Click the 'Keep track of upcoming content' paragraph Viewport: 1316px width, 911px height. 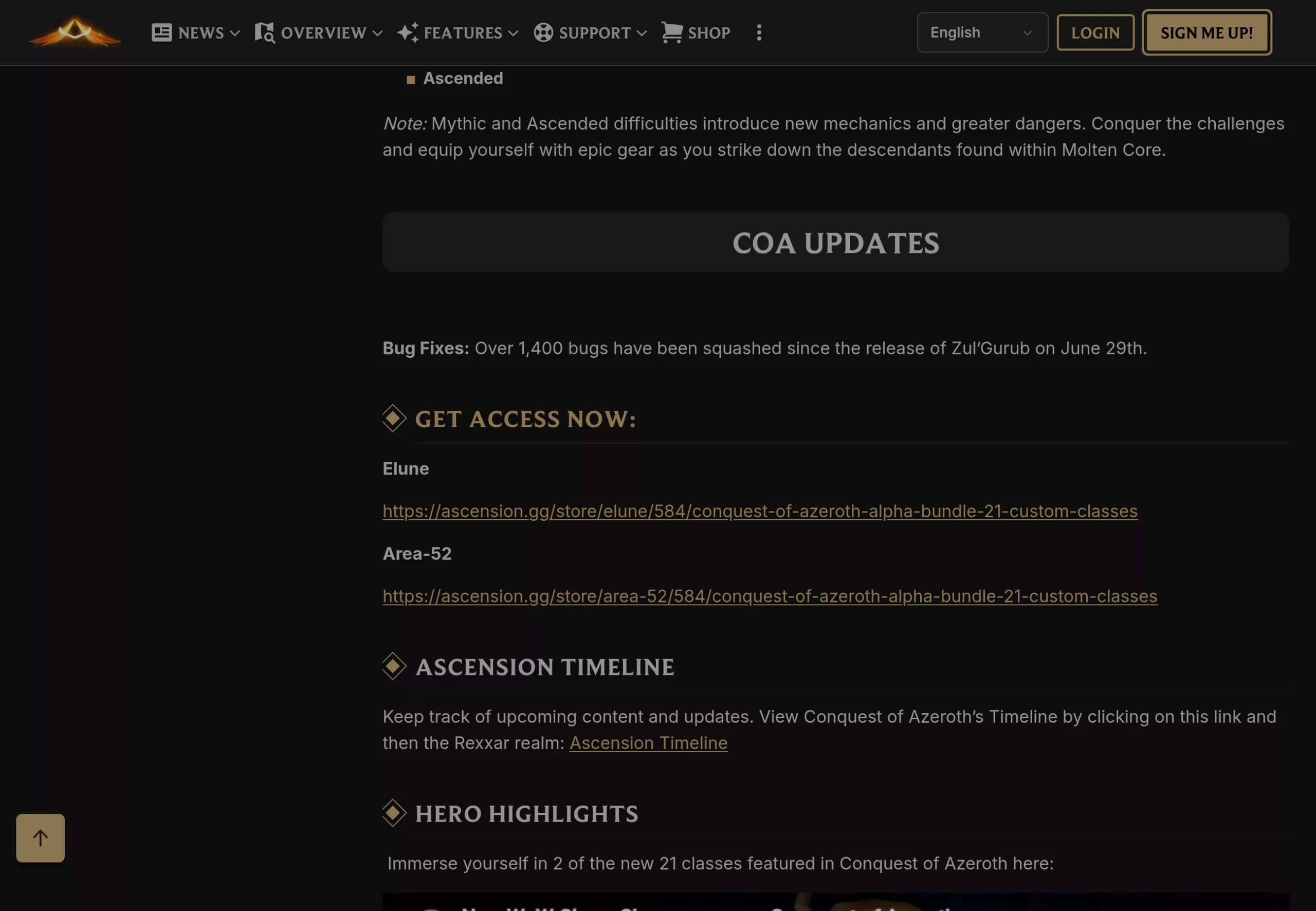[829, 730]
